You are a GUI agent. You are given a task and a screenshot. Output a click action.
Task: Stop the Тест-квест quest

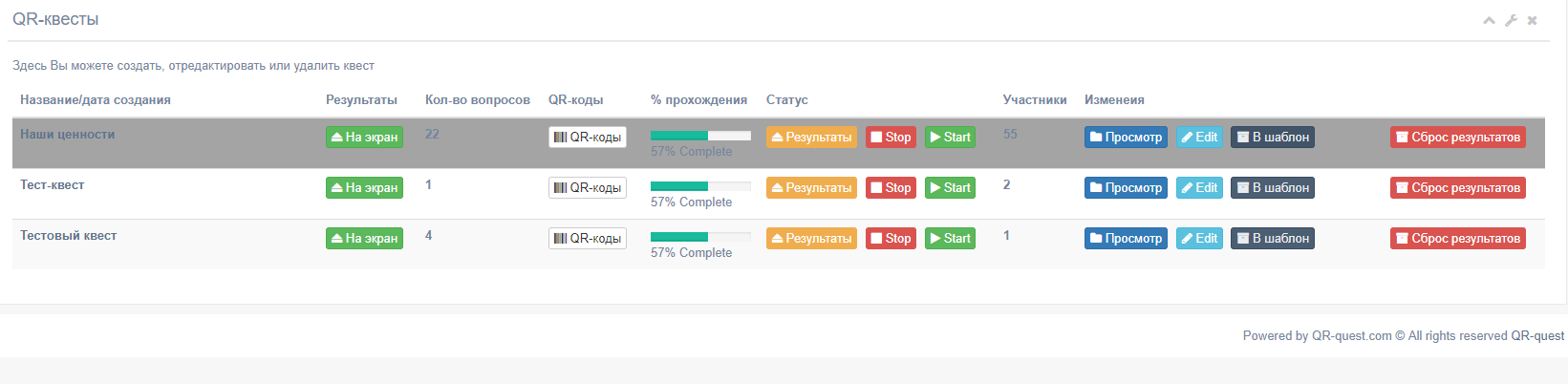pos(891,188)
